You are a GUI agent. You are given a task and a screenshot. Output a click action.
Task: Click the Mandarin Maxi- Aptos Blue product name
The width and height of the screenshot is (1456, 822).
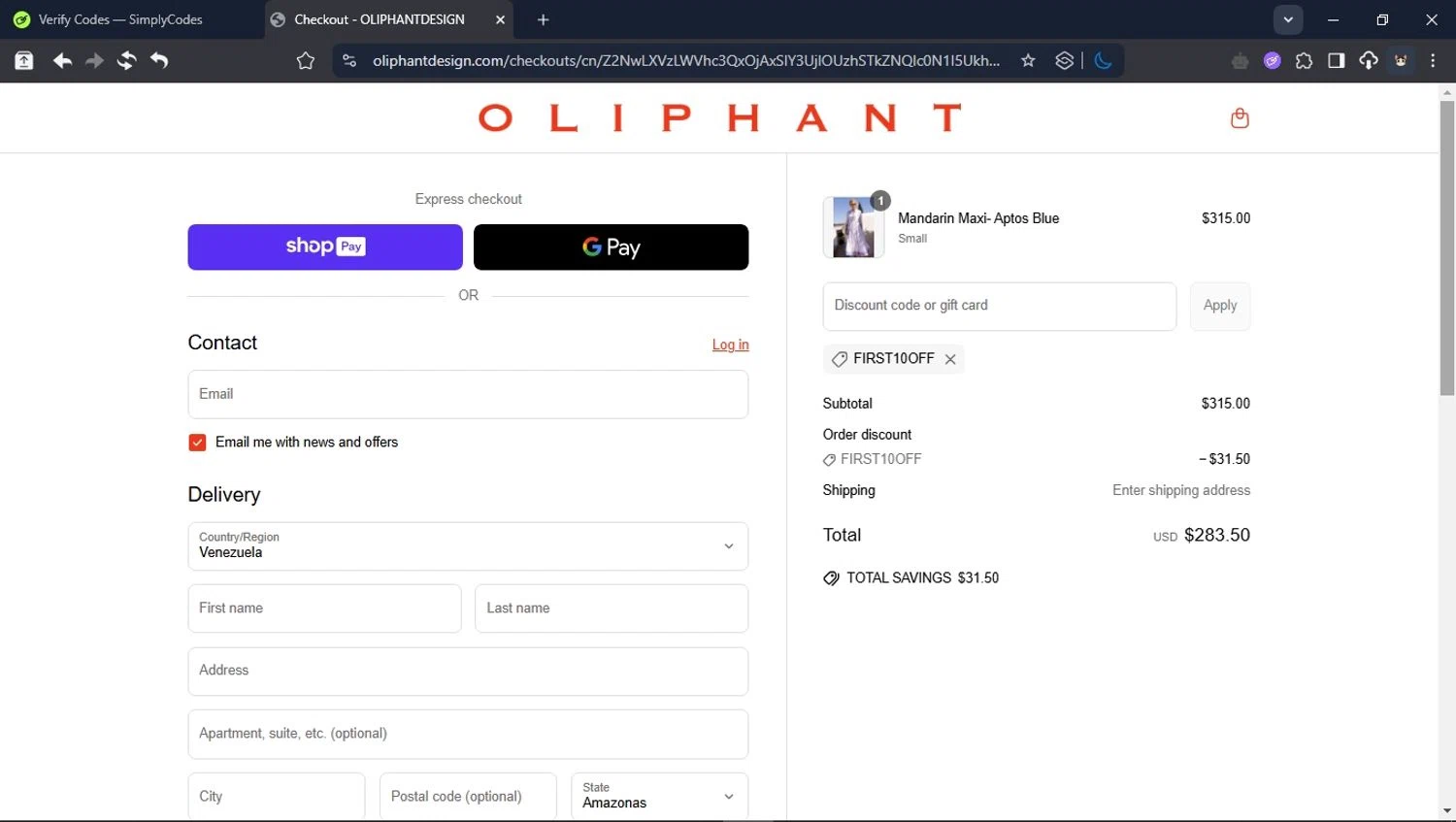pos(978,218)
